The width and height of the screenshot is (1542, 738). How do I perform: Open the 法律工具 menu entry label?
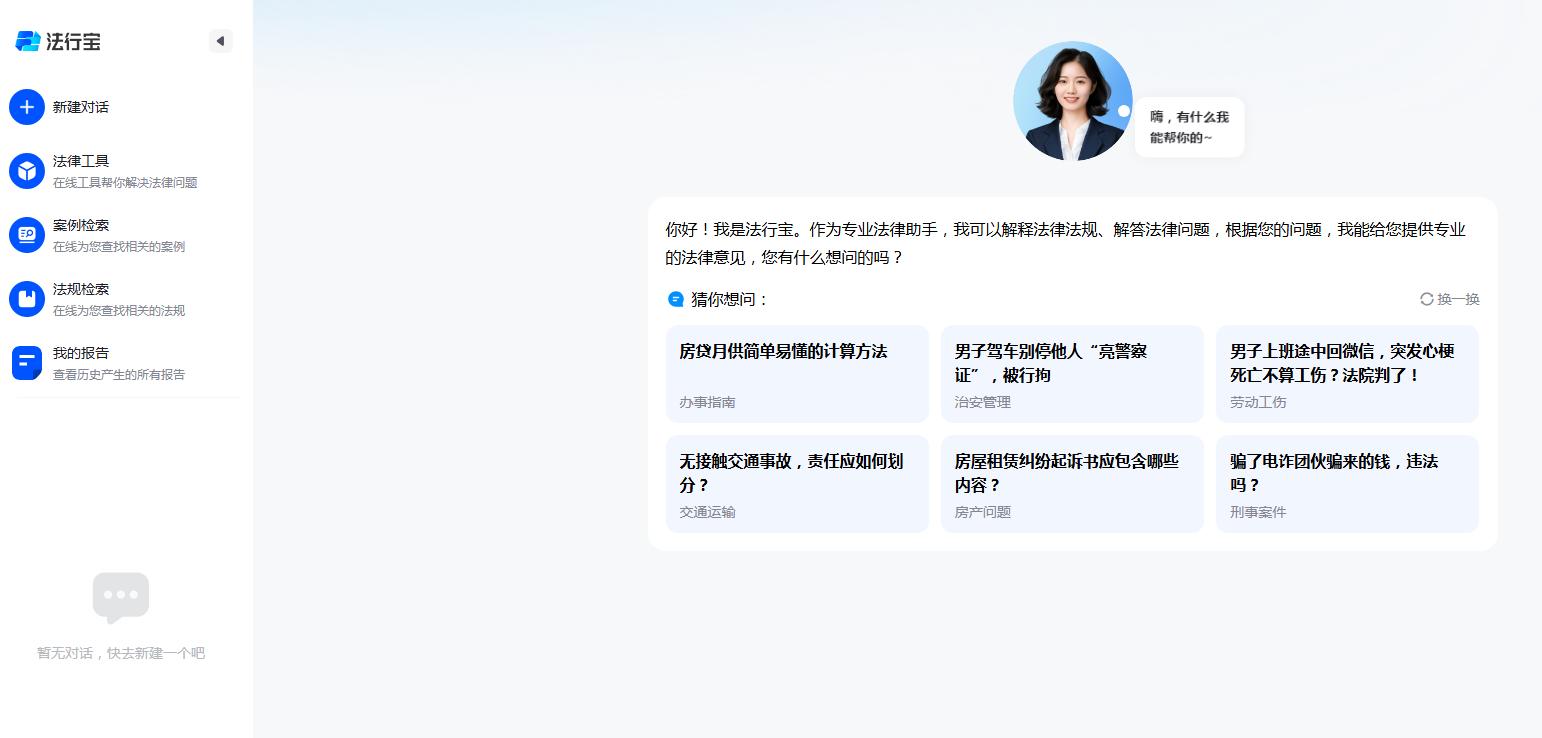click(81, 161)
